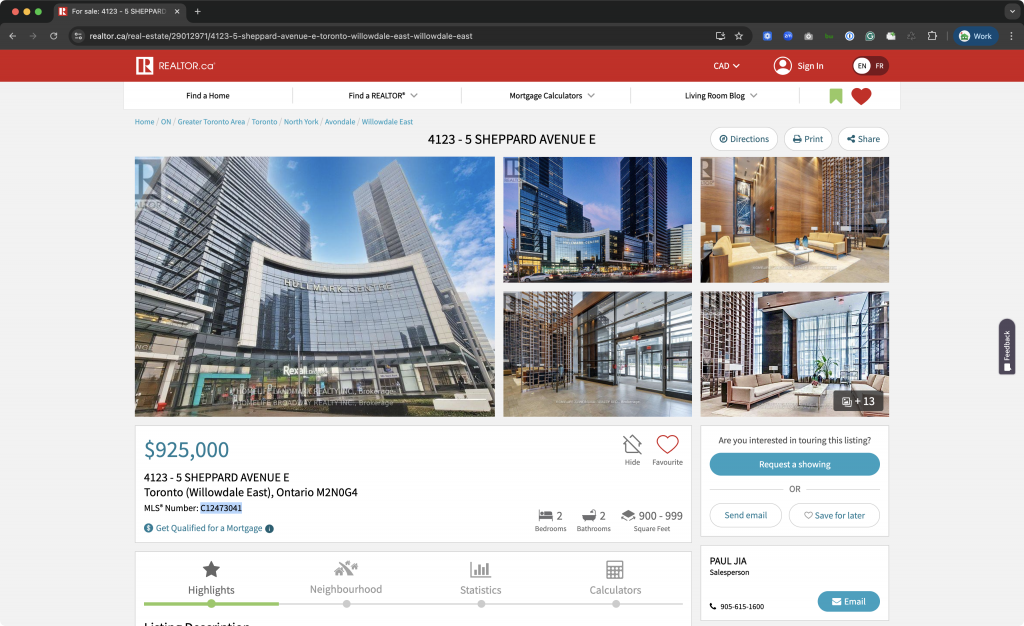The image size is (1024, 626).
Task: Open the Find a Home menu
Action: click(x=208, y=96)
